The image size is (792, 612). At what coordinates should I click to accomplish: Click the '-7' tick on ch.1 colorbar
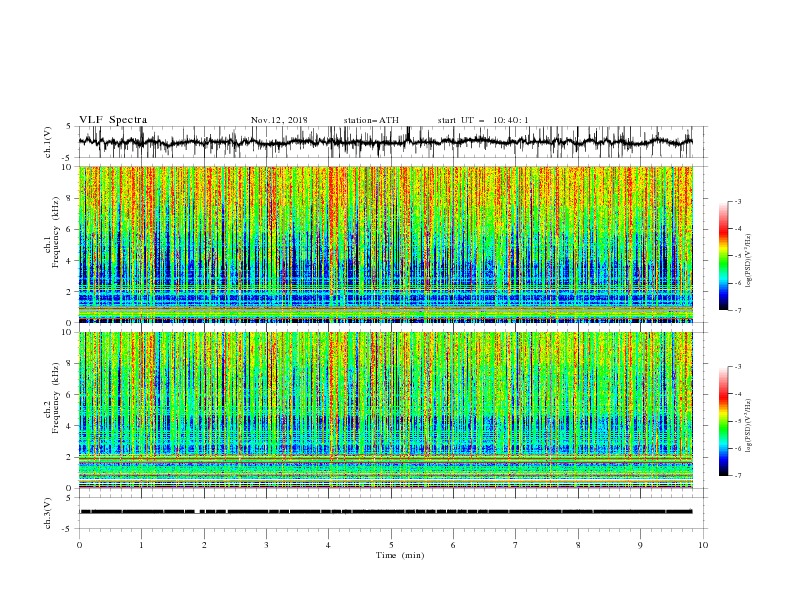click(737, 311)
